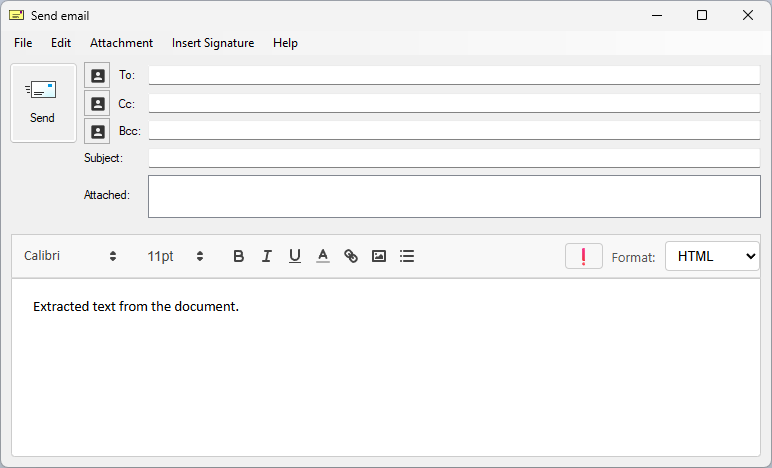
Task: Insert an image into the message
Action: click(379, 256)
